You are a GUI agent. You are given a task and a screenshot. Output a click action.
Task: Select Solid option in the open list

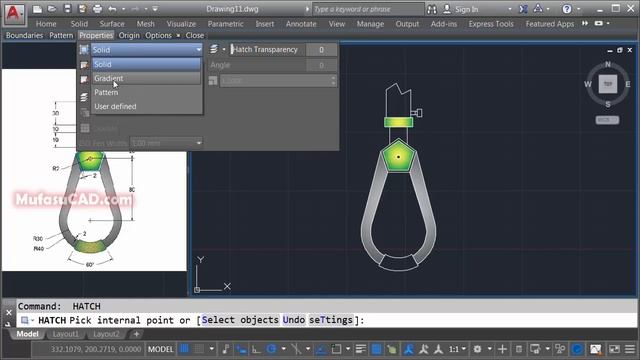[x=147, y=64]
